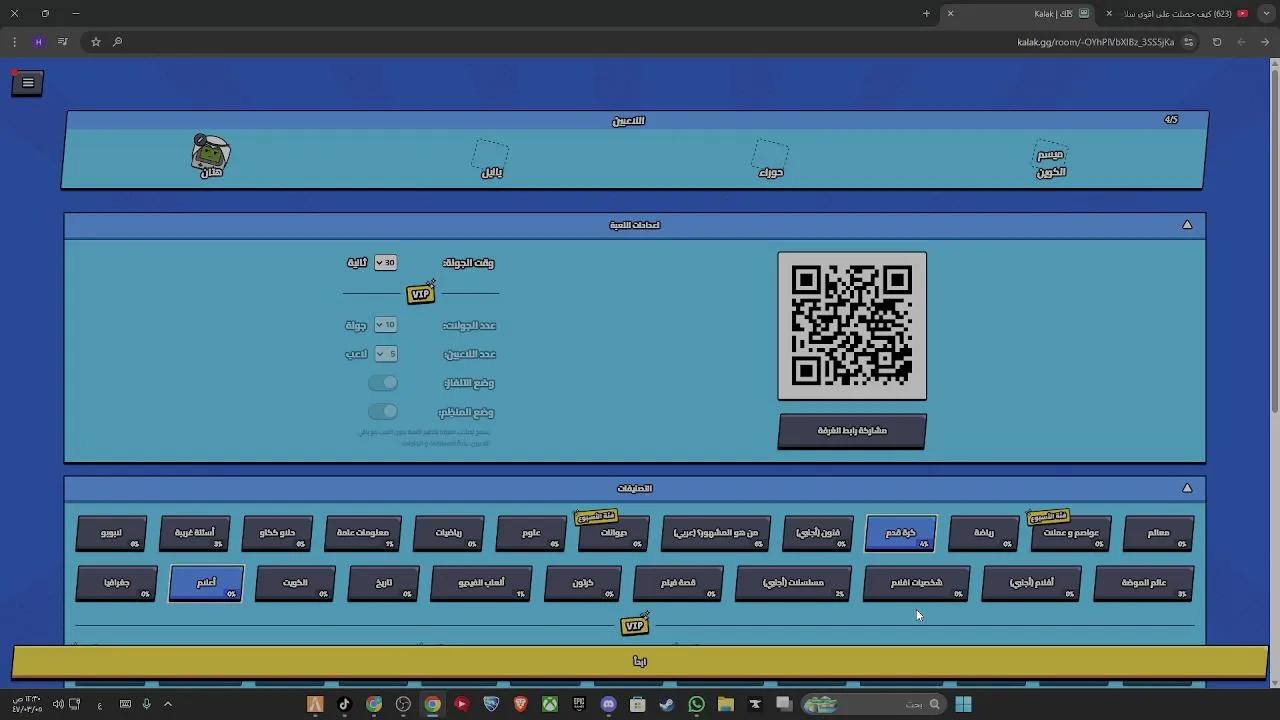
Task: Select the player slot named حوراء
Action: point(770,160)
